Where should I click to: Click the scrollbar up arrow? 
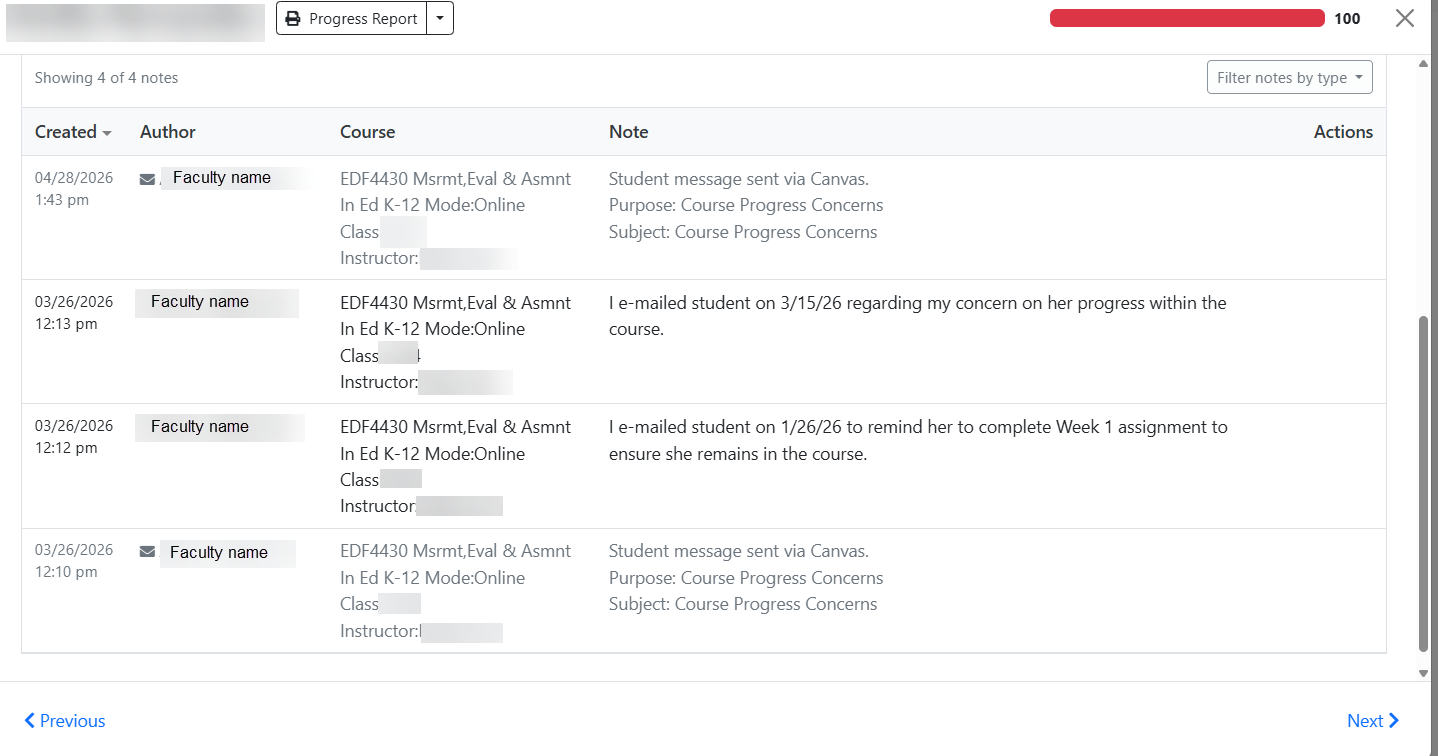(x=1424, y=64)
